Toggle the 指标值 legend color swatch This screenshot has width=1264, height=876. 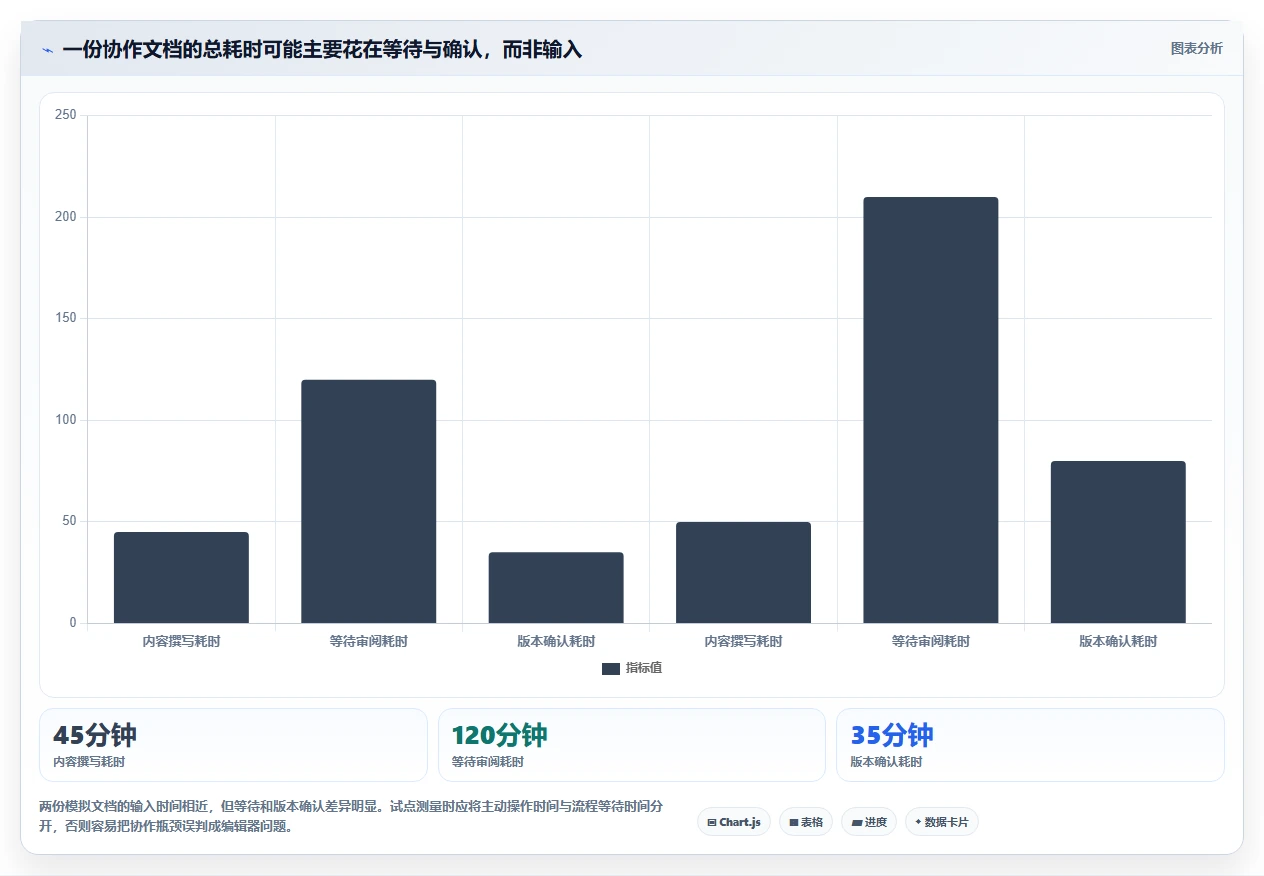611,669
